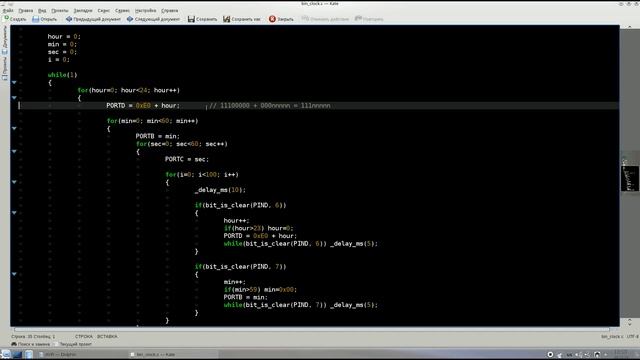Click line and column indicator in the status bar

click(33, 336)
